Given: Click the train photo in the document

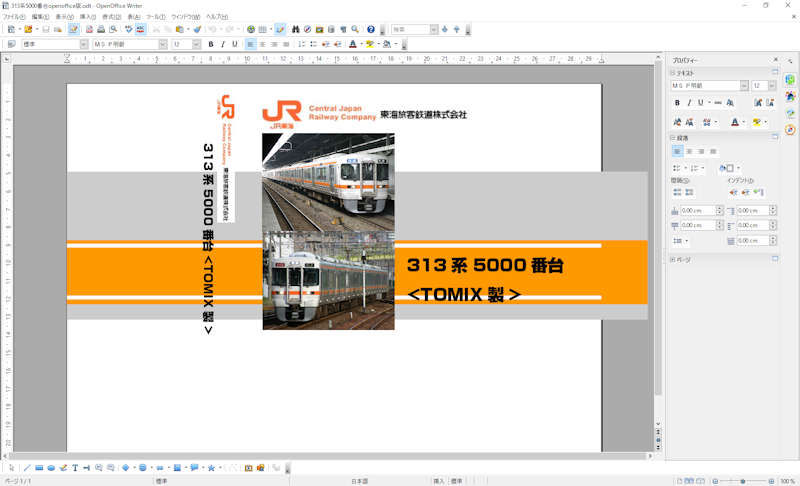Looking at the screenshot, I should 328,232.
